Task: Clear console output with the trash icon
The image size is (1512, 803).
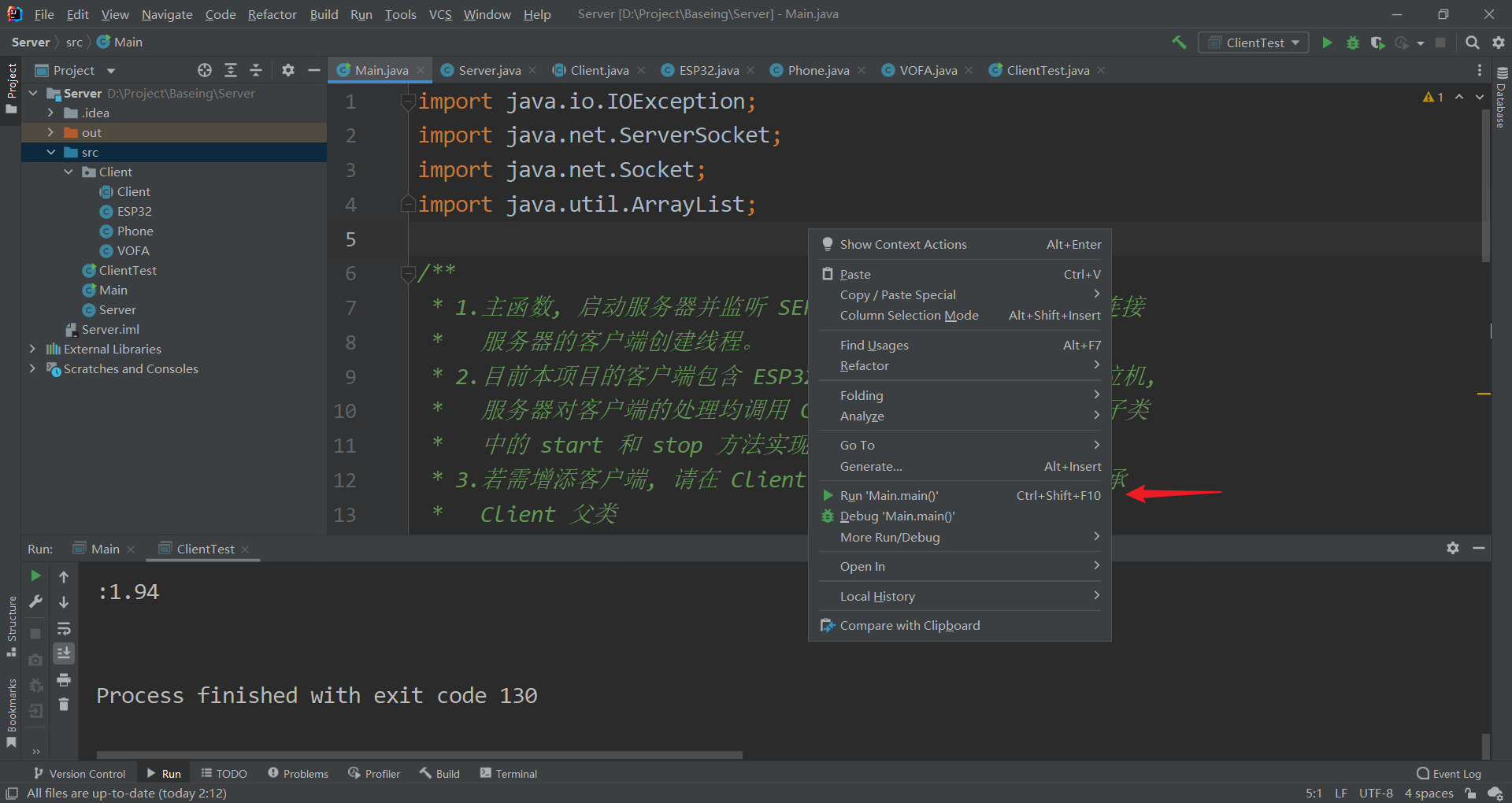Action: (x=64, y=705)
